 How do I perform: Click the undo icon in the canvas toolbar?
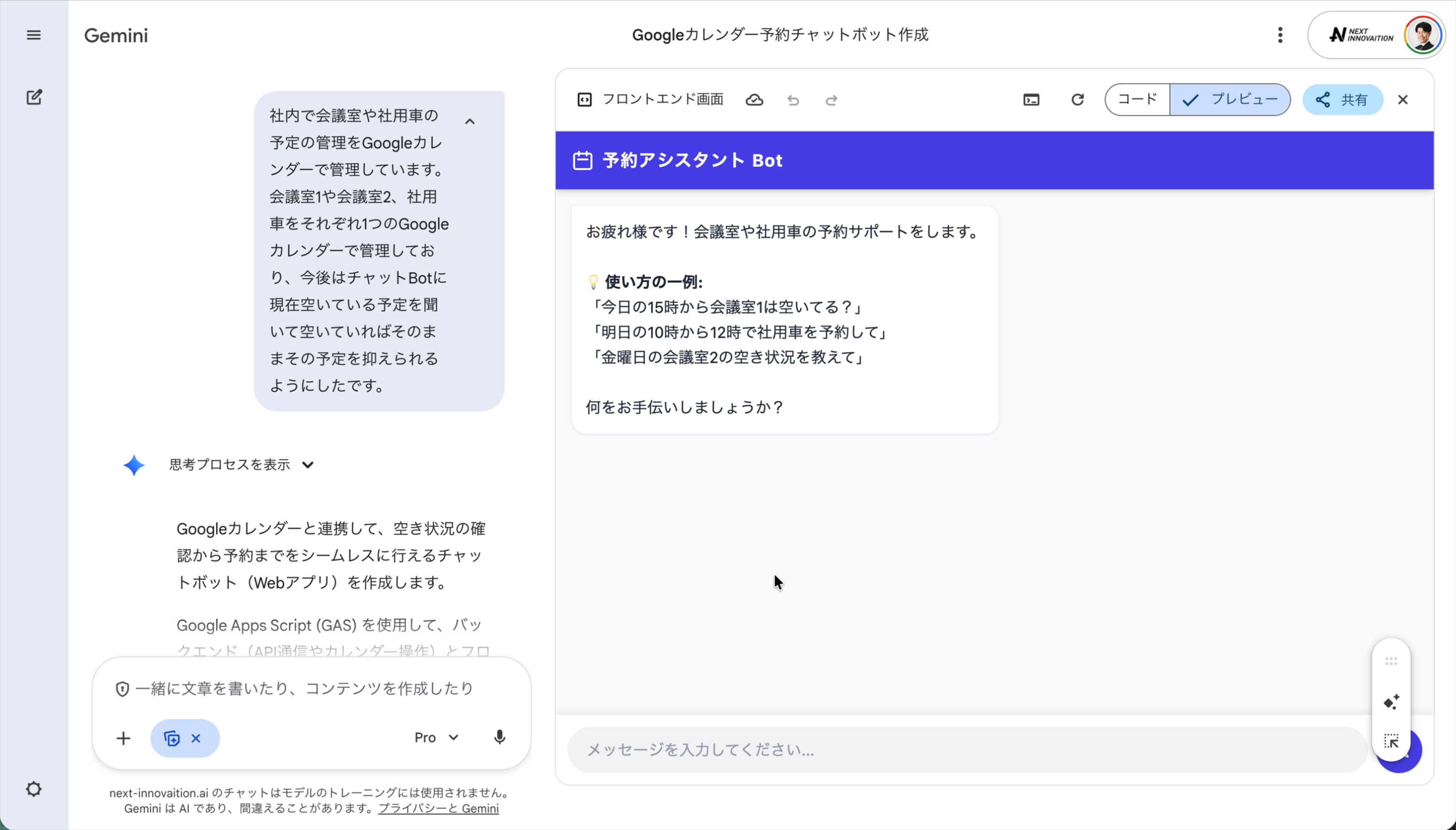pyautogui.click(x=793, y=100)
